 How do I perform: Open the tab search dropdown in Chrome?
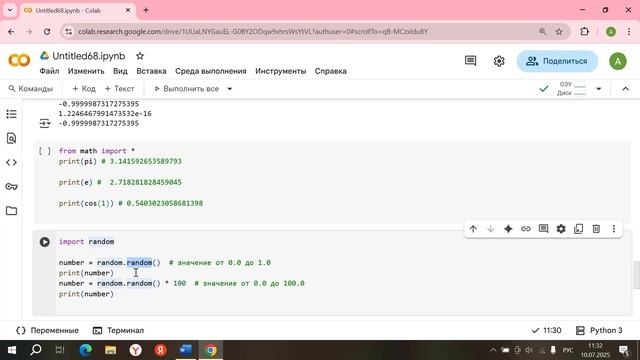point(10,10)
